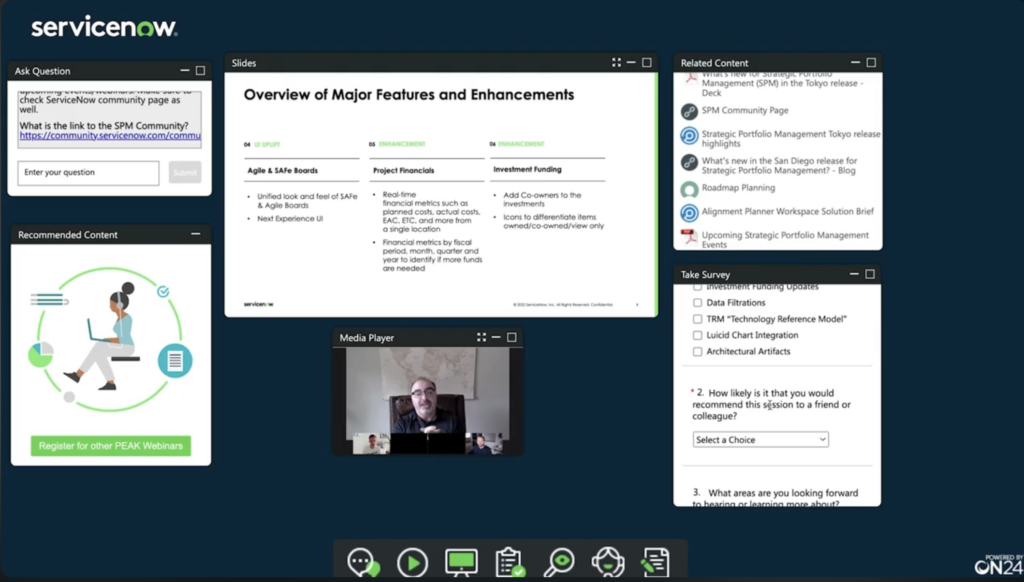Screen dimensions: 1024x582
Task: Click the Enter your question field
Action: point(88,173)
